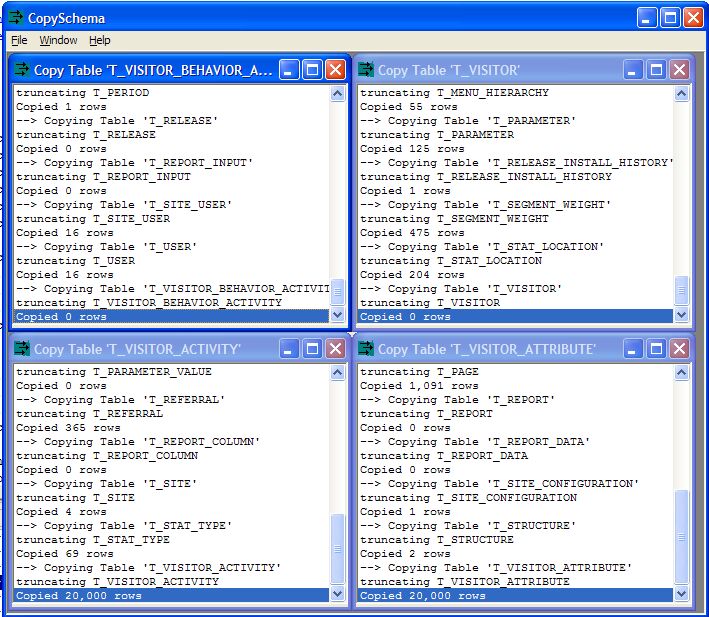Minimize the T_VISITOR_BEHAVIOR_A... child window

pyautogui.click(x=289, y=70)
